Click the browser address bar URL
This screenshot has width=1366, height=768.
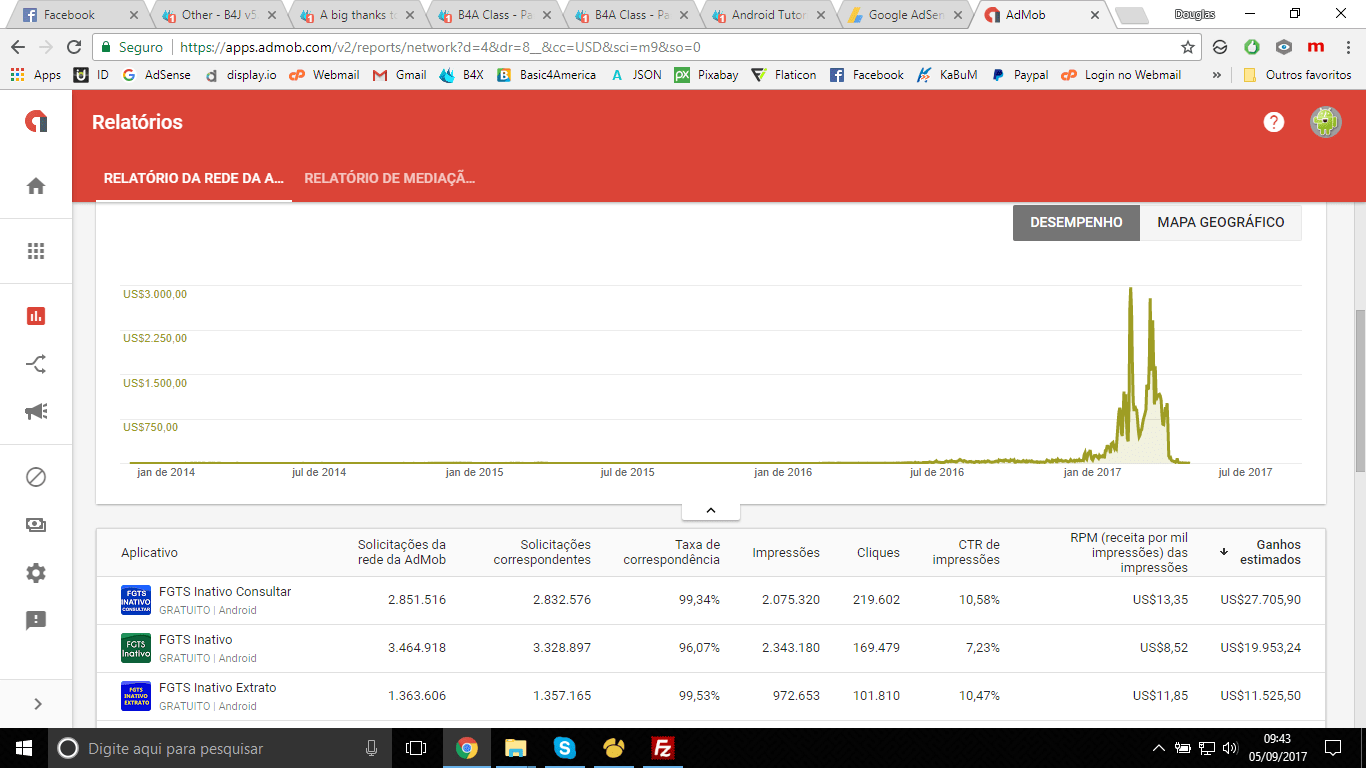(440, 47)
